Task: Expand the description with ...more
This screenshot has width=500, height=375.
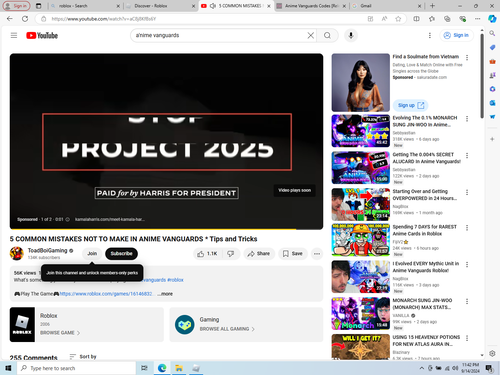Action: (165, 294)
